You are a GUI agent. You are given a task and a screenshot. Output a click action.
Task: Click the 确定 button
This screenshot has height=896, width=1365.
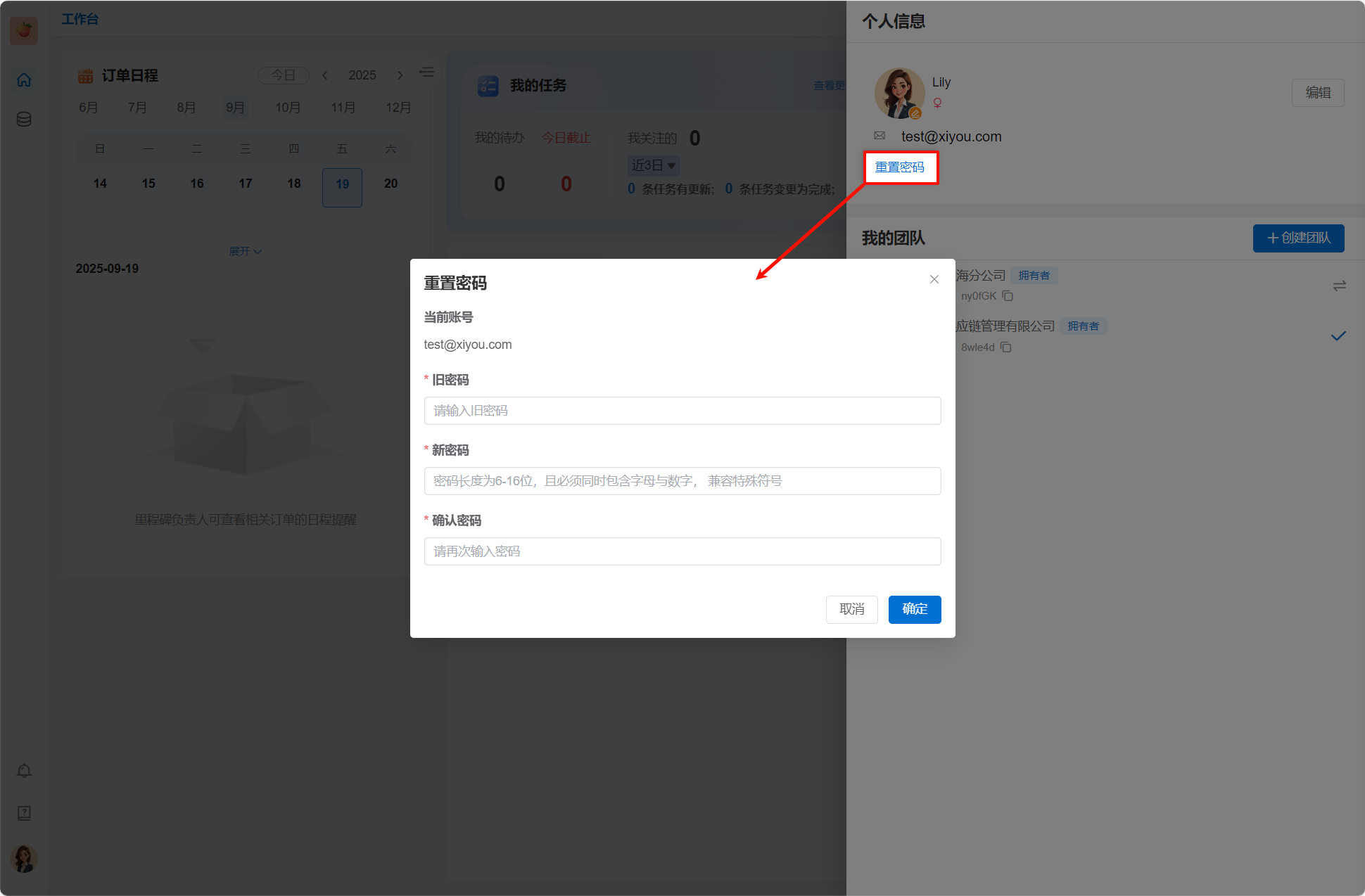click(x=914, y=609)
